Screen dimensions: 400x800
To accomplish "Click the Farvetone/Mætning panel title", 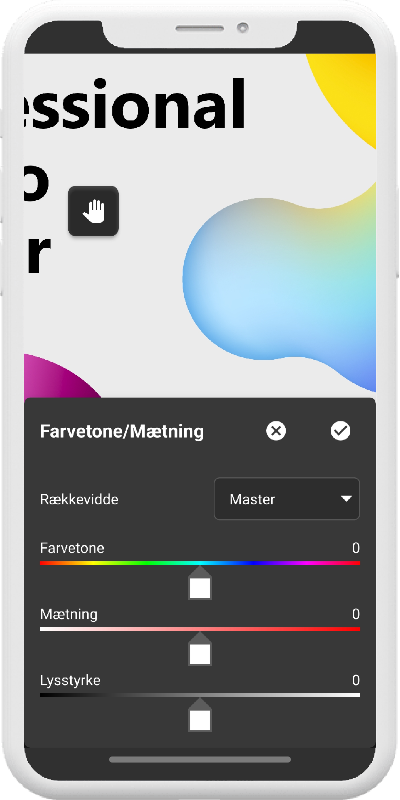I will tap(122, 432).
